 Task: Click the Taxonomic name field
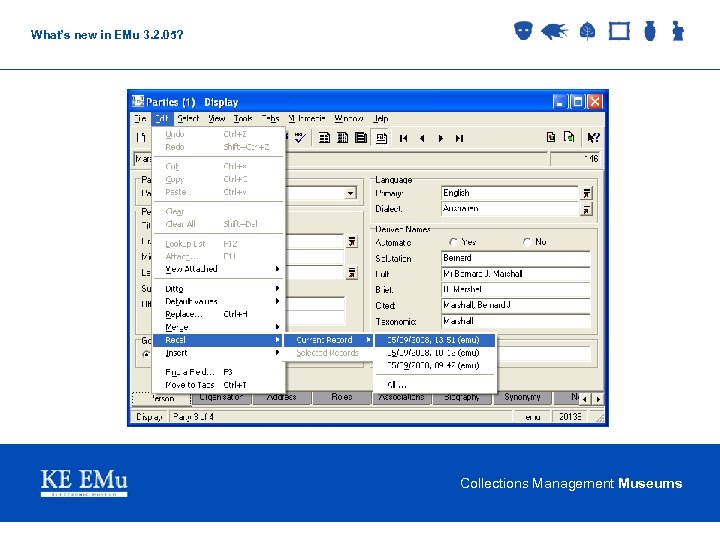516,321
